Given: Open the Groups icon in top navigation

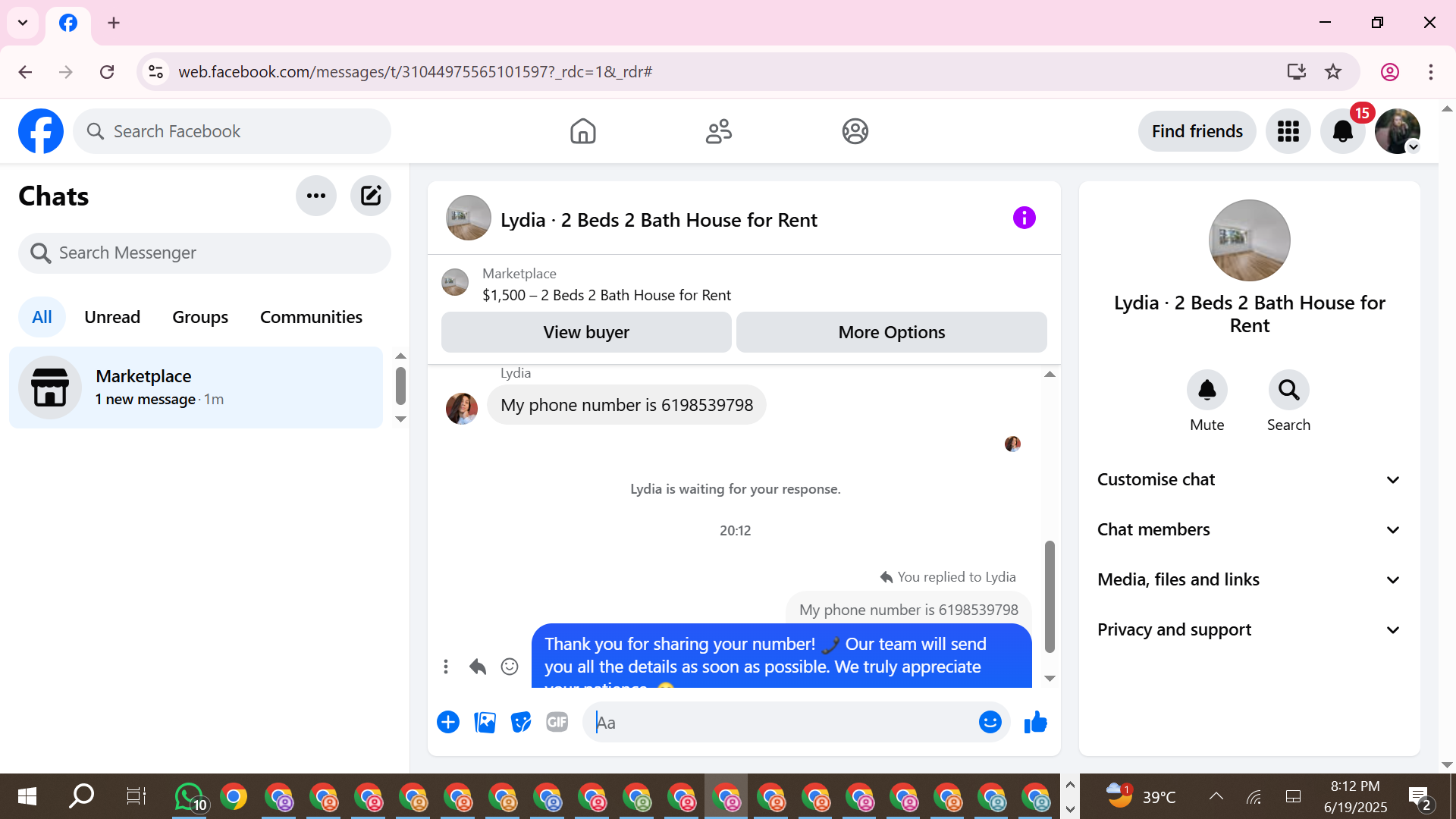Looking at the screenshot, I should (855, 131).
